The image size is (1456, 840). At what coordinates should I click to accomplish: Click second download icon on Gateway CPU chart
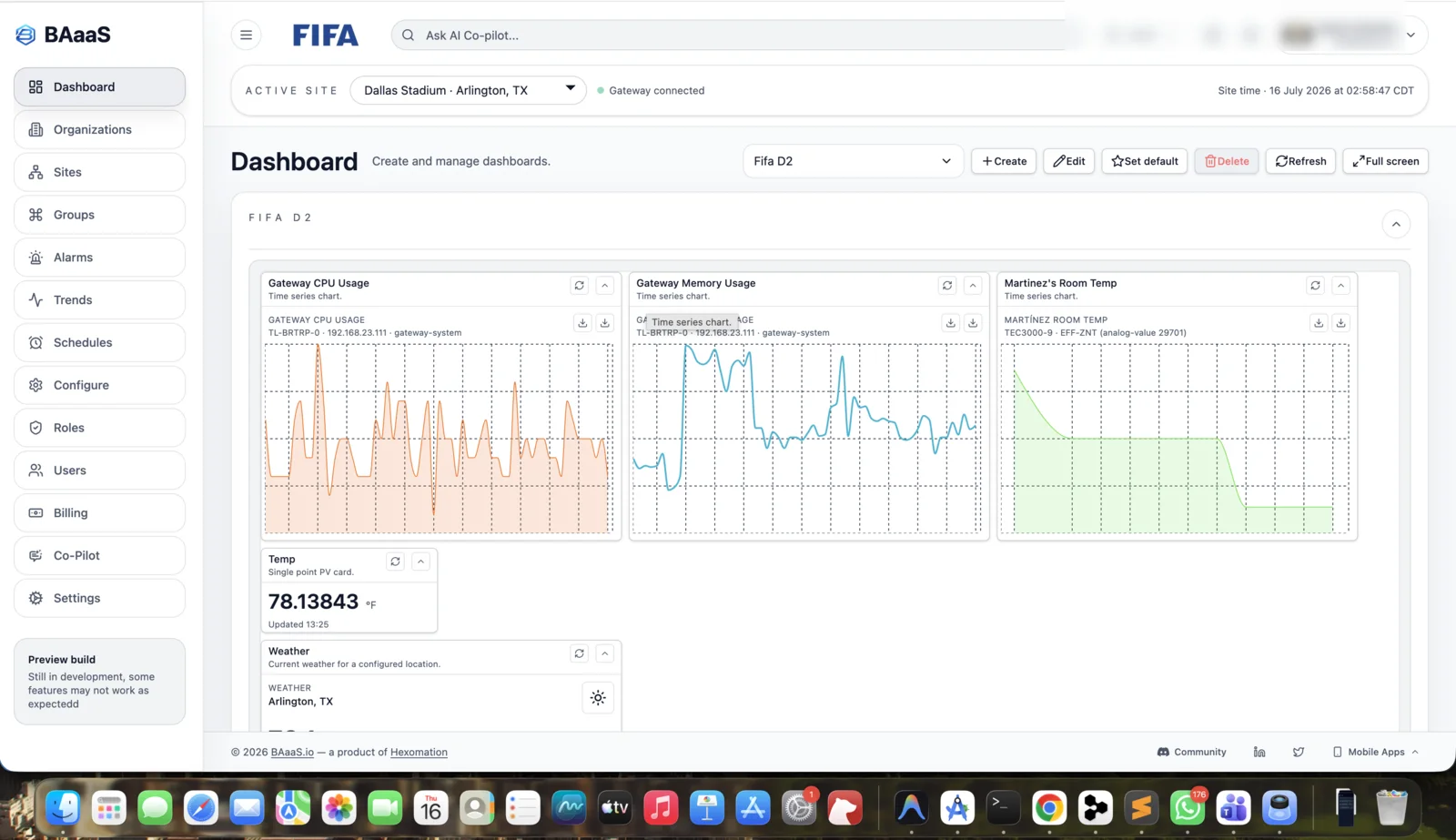pos(605,323)
